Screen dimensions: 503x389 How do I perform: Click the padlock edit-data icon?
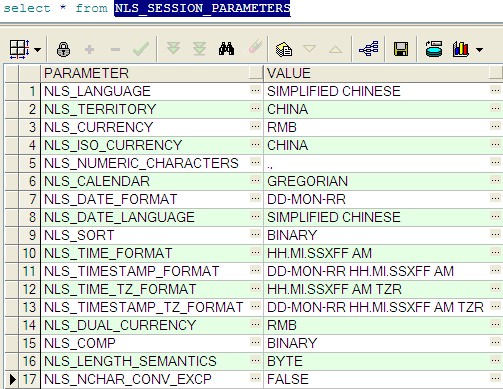63,49
